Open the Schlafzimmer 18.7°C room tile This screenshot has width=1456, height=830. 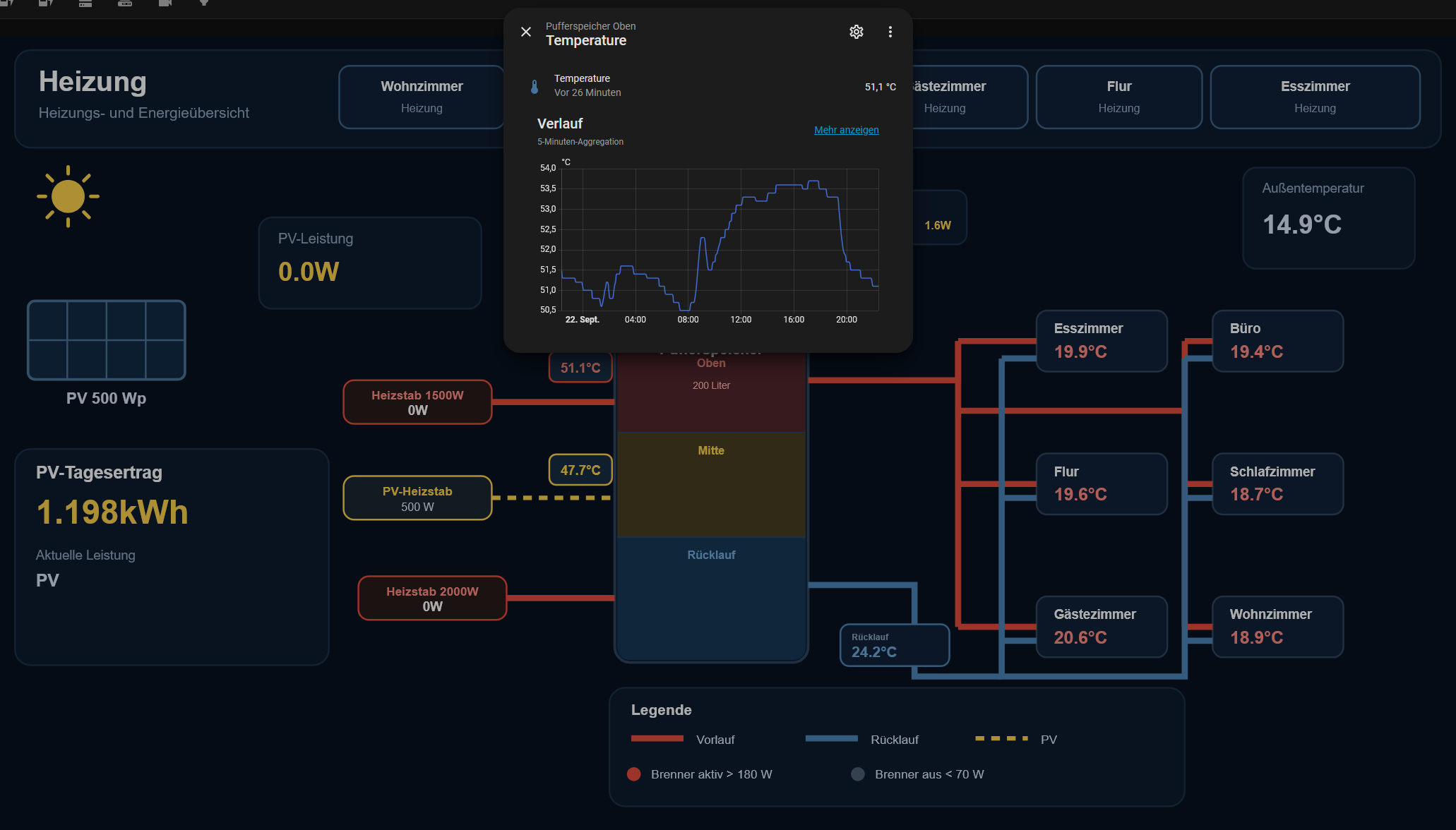(1277, 483)
